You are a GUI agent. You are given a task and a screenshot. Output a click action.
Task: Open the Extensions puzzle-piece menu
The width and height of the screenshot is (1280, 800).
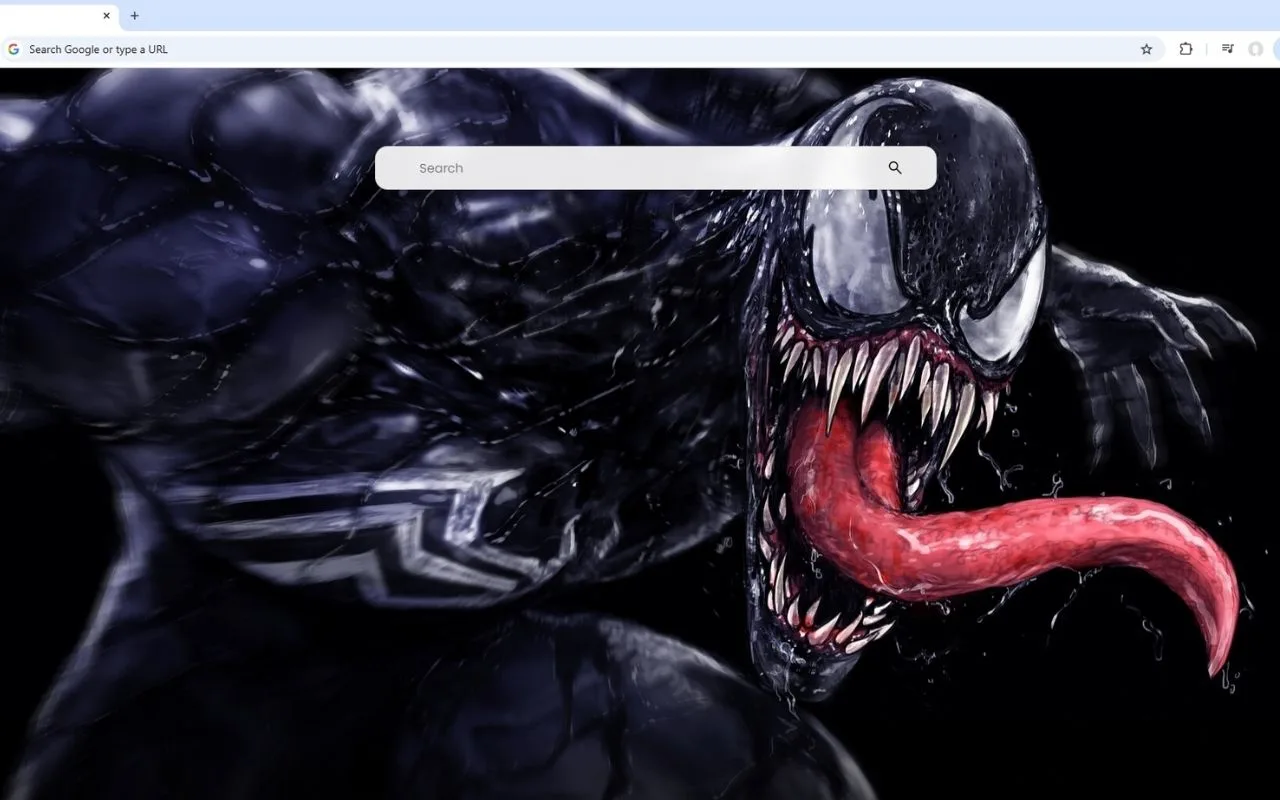(x=1186, y=49)
